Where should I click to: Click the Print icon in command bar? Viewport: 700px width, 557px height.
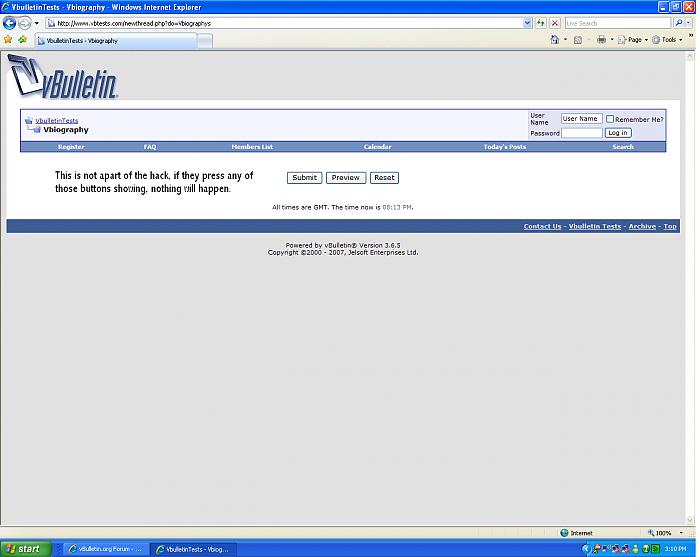pyautogui.click(x=601, y=40)
